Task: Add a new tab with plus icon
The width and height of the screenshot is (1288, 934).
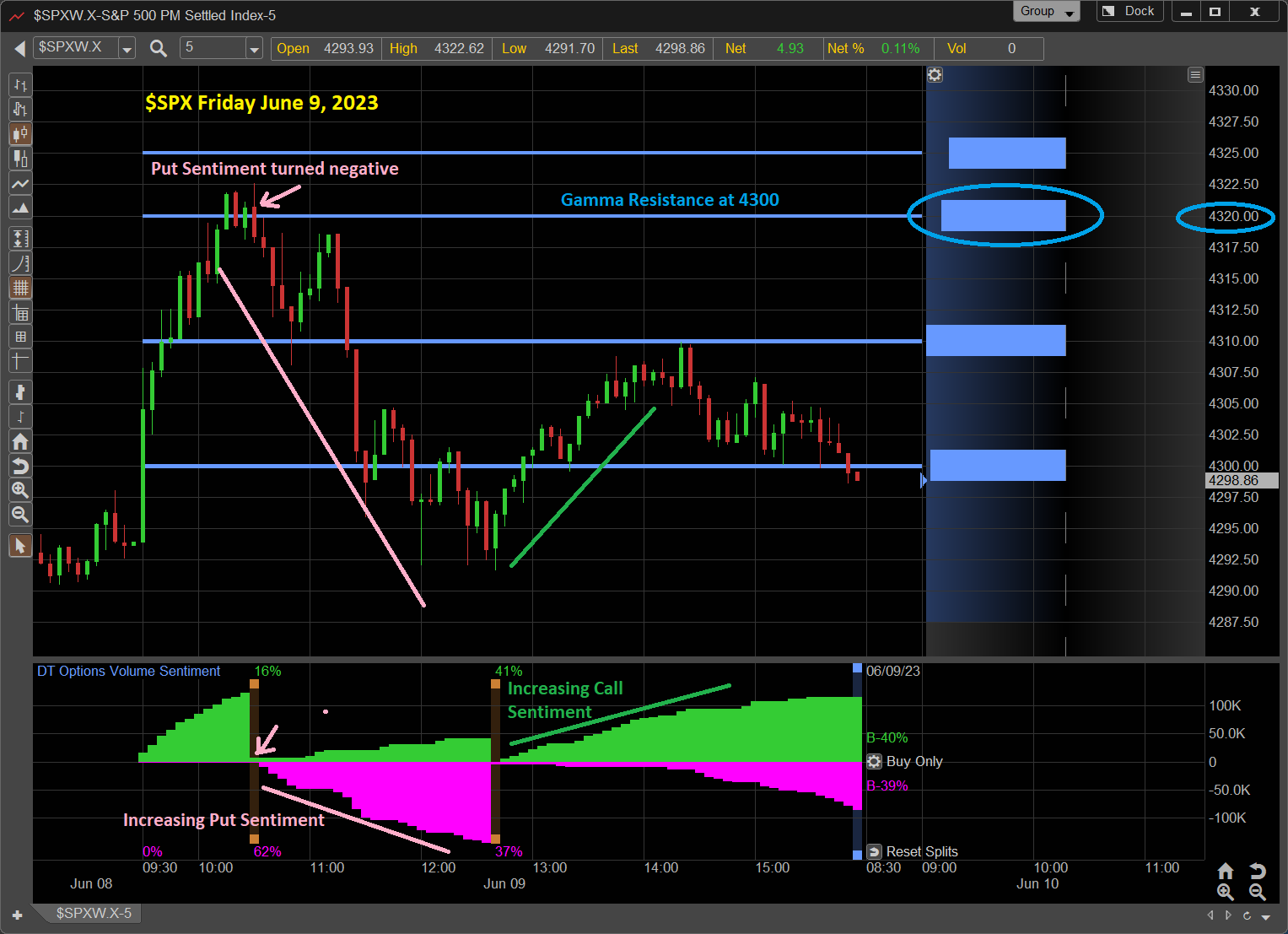Action: click(x=17, y=915)
